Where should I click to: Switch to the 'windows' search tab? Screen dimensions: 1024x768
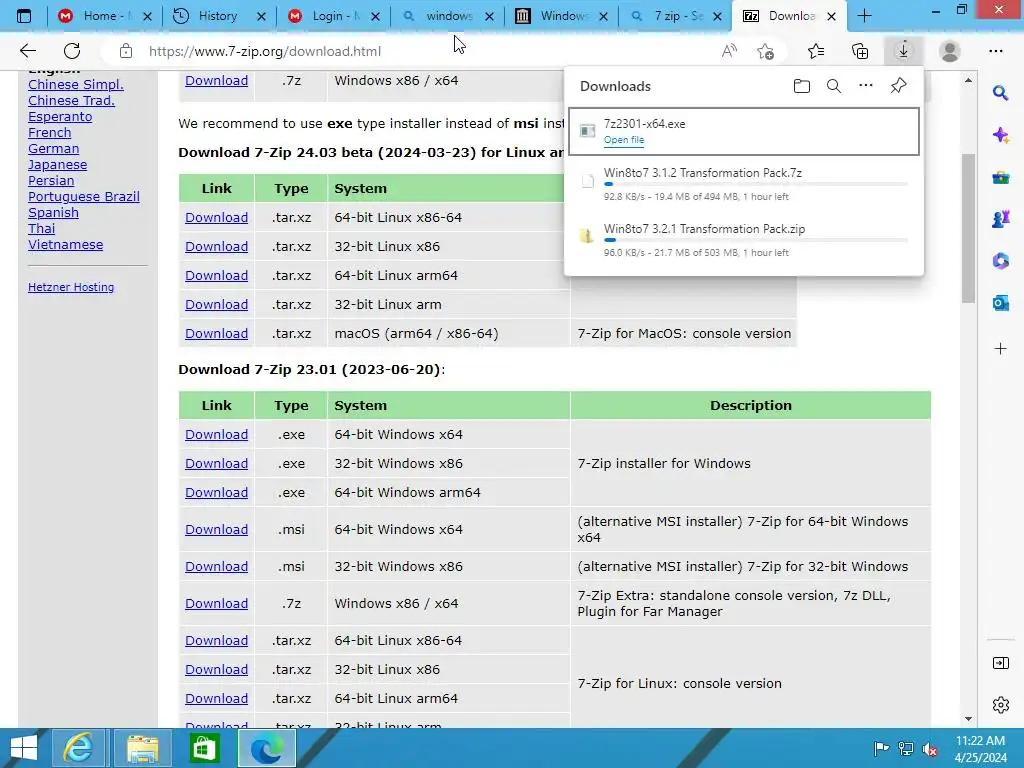447,16
